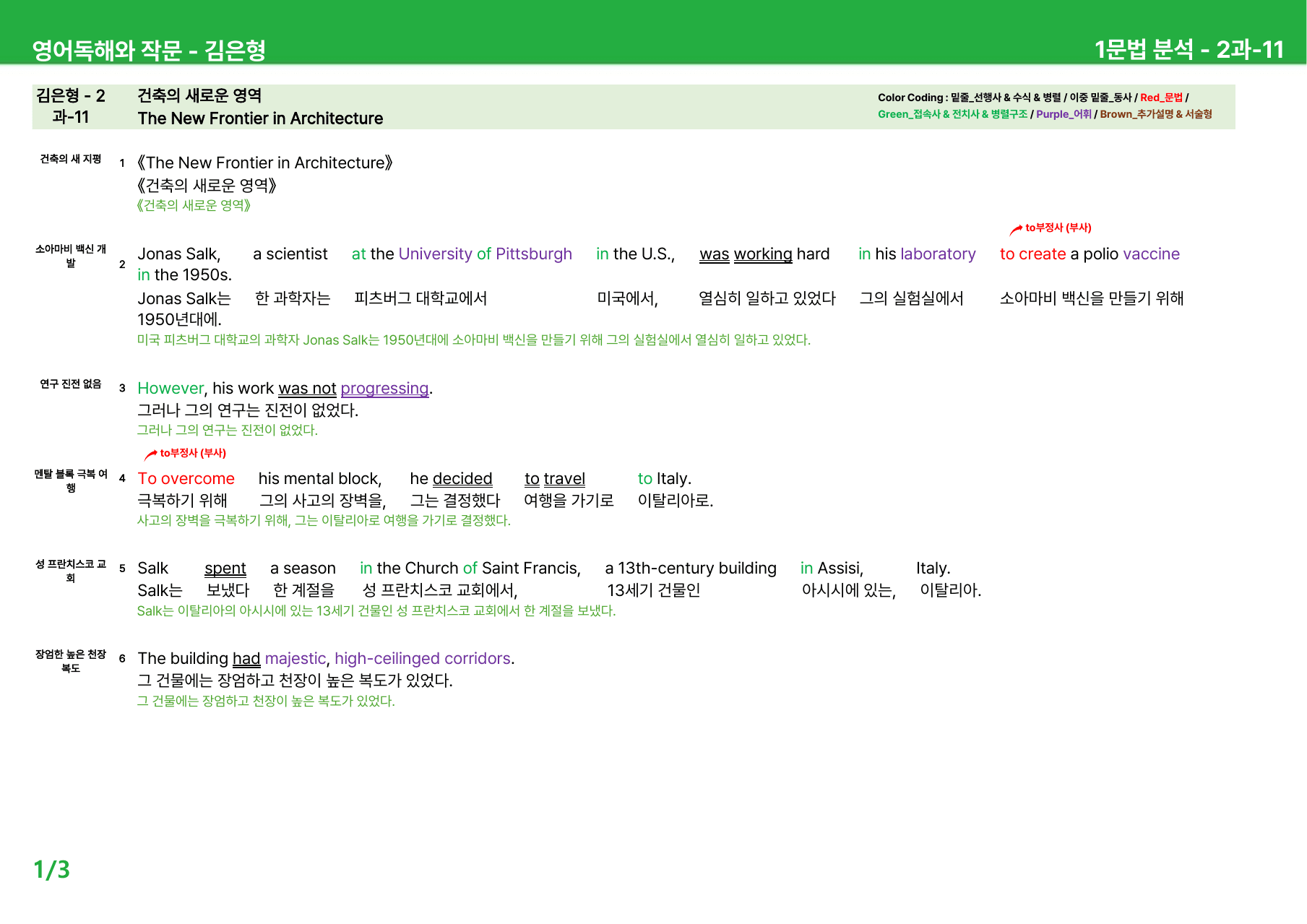Click the phrase a 13th-century building
Viewport: 1307px width, 924px height.
(x=691, y=569)
